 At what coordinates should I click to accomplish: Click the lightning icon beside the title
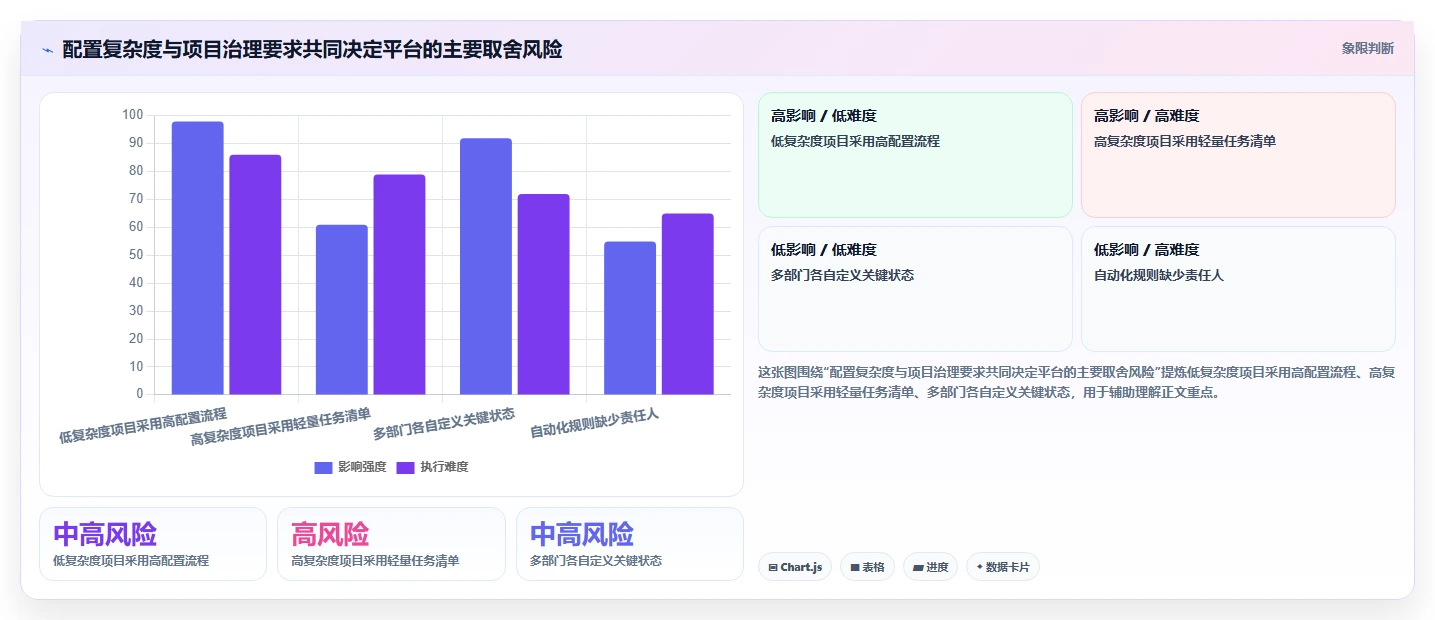[47, 49]
